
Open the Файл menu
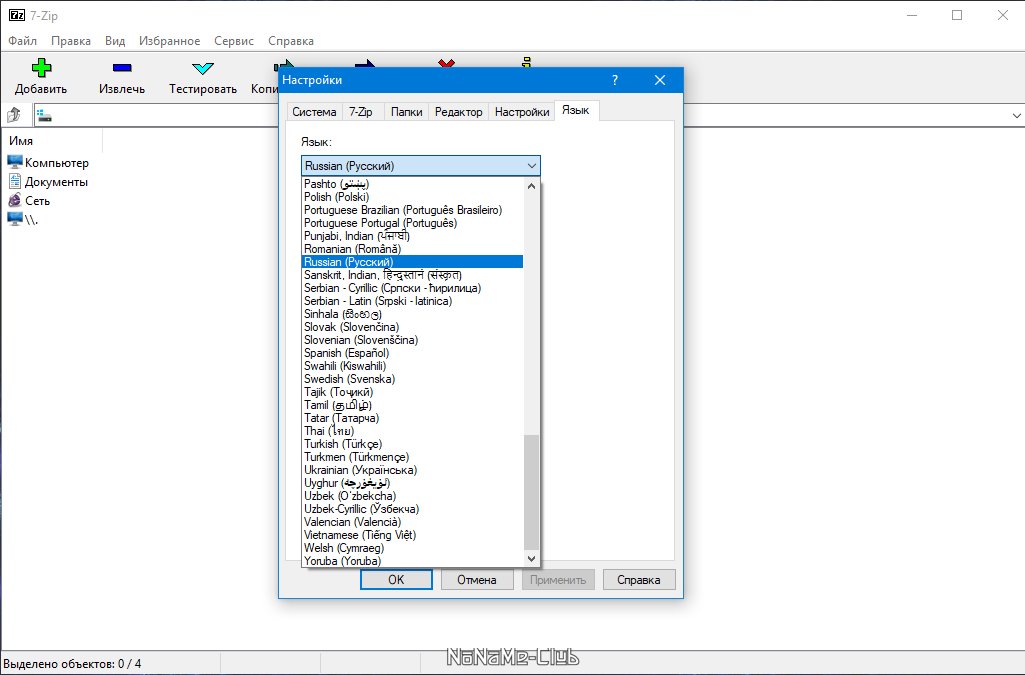[22, 41]
